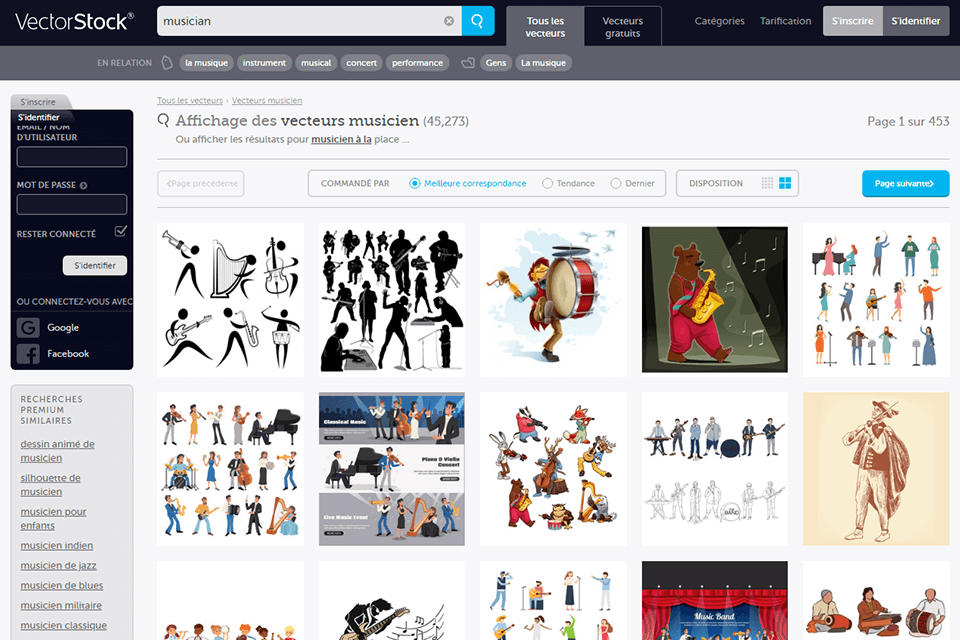Select the large grid layout icon
The width and height of the screenshot is (960, 640).
pyautogui.click(x=785, y=183)
